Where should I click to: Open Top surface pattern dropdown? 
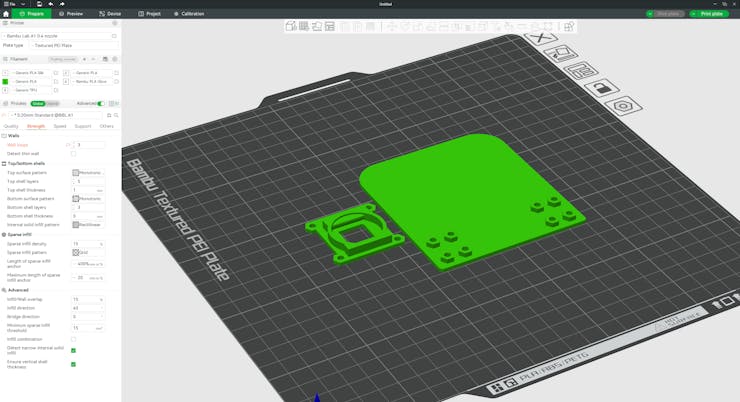(x=88, y=173)
